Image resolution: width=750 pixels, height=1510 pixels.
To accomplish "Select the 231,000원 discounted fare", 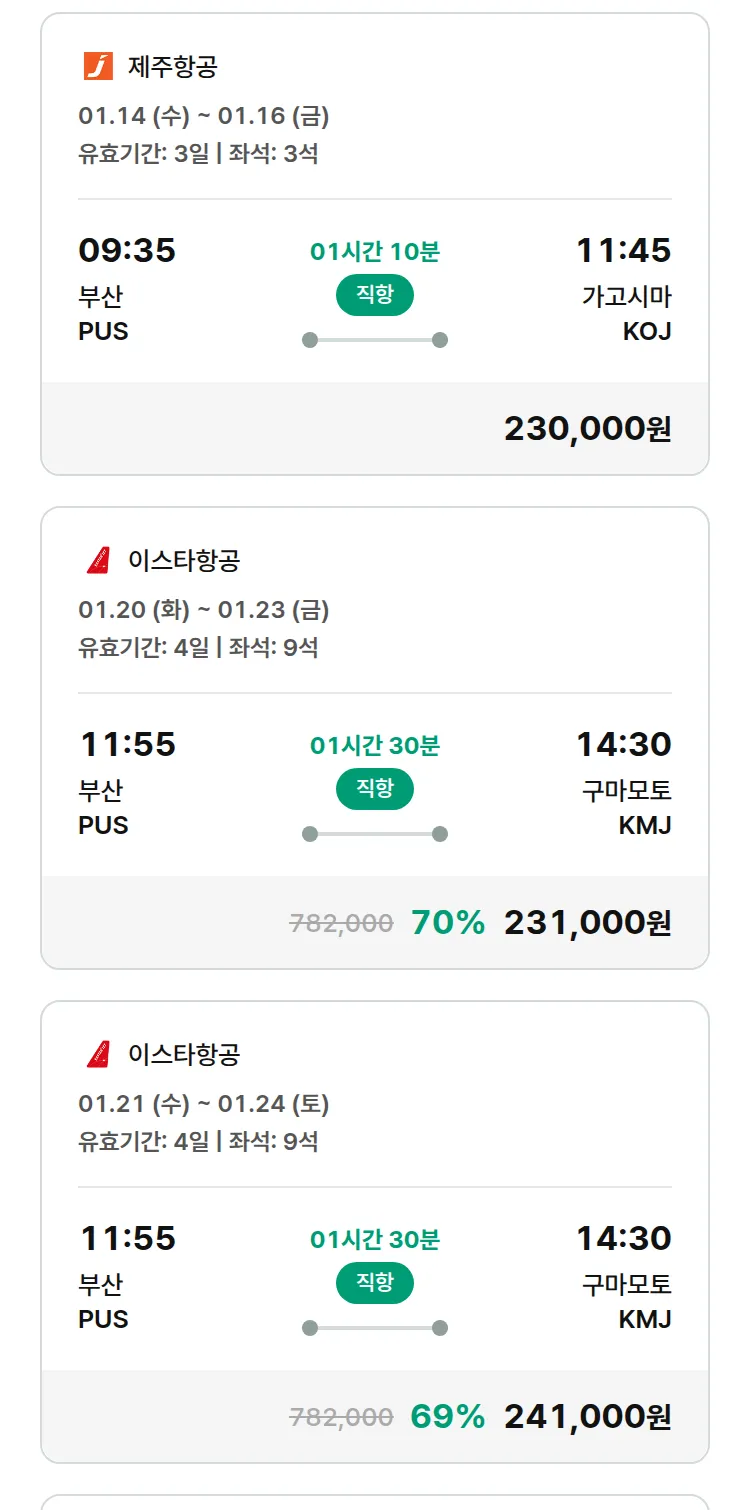I will coord(587,923).
